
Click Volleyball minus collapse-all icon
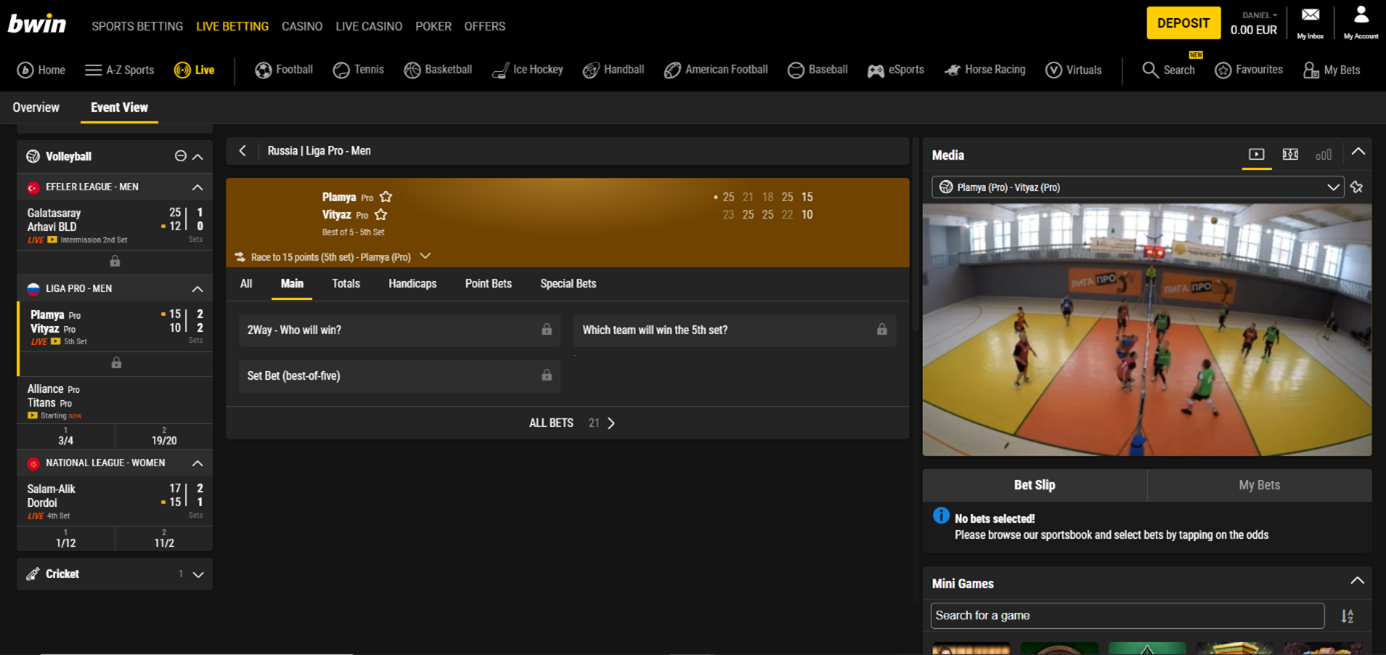[x=181, y=156]
